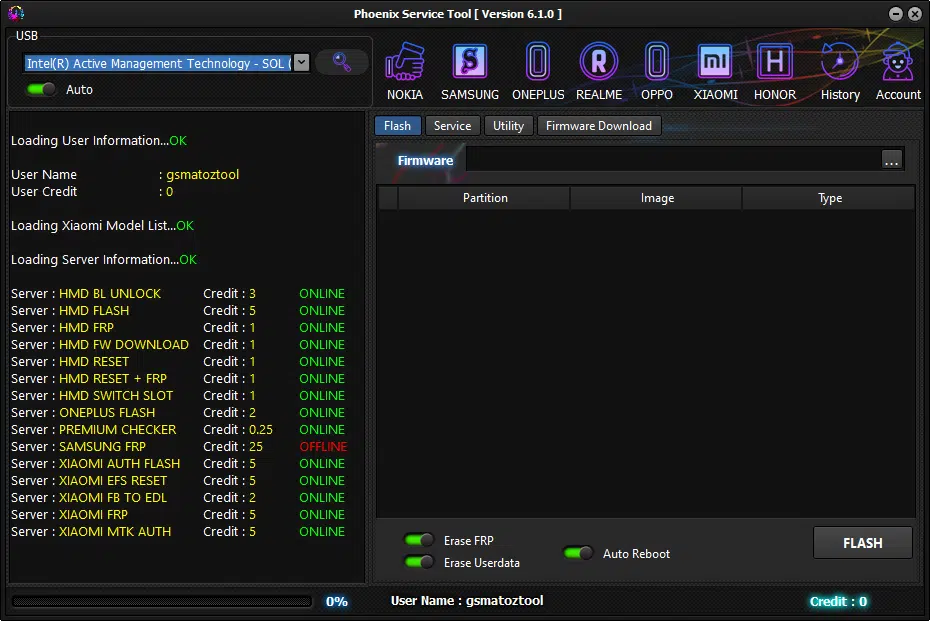Click the Type column header

pos(829,198)
